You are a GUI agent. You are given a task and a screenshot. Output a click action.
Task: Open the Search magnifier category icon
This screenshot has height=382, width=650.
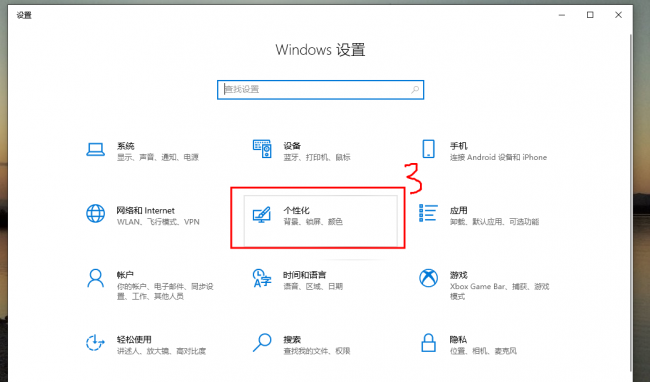click(262, 343)
